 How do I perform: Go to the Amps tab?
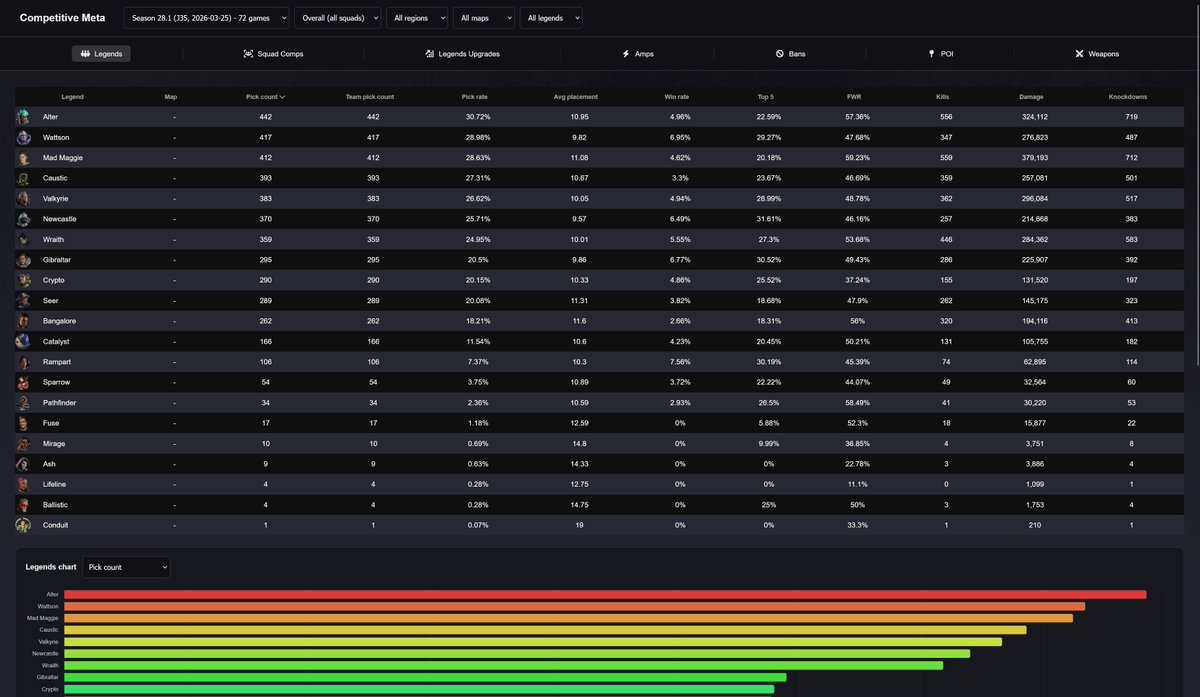point(638,54)
